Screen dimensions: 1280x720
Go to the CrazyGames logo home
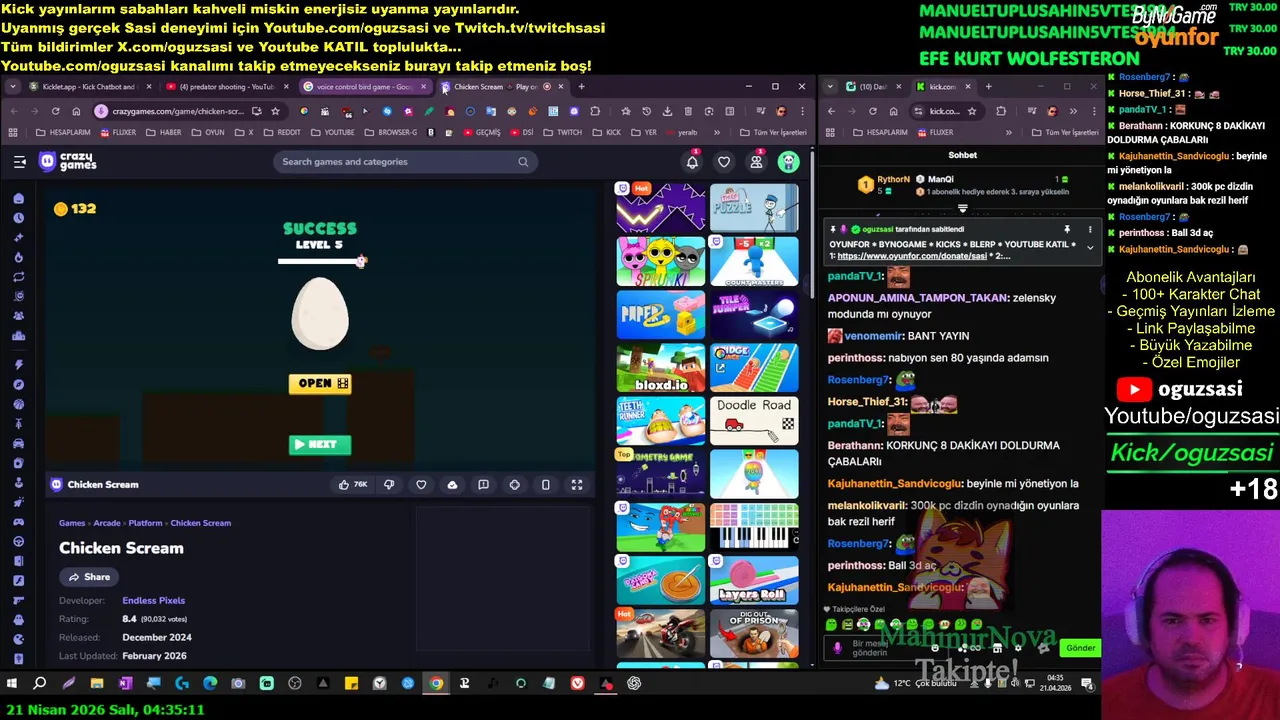tap(68, 162)
